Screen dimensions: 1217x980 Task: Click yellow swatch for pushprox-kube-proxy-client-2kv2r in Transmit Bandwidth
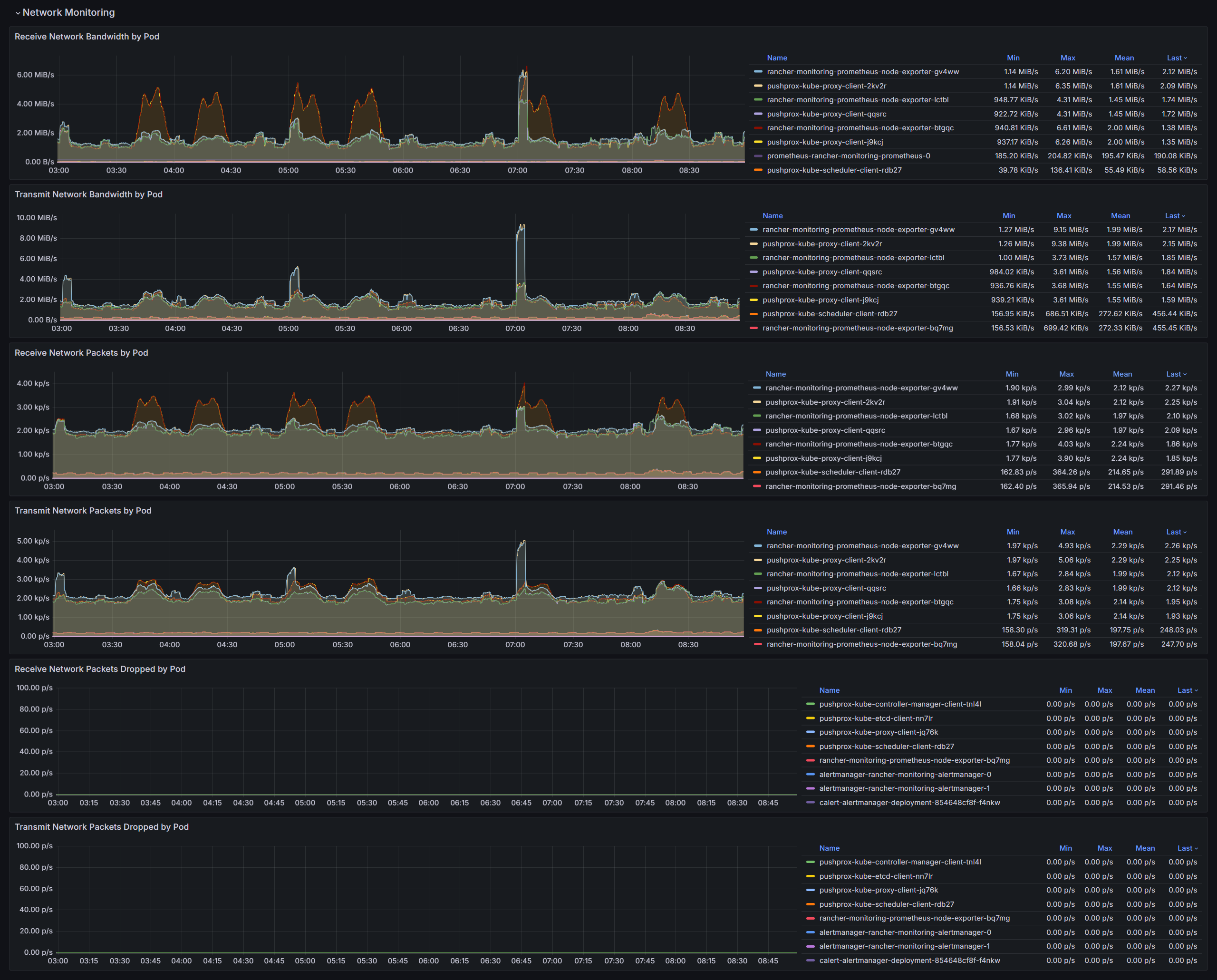point(753,244)
